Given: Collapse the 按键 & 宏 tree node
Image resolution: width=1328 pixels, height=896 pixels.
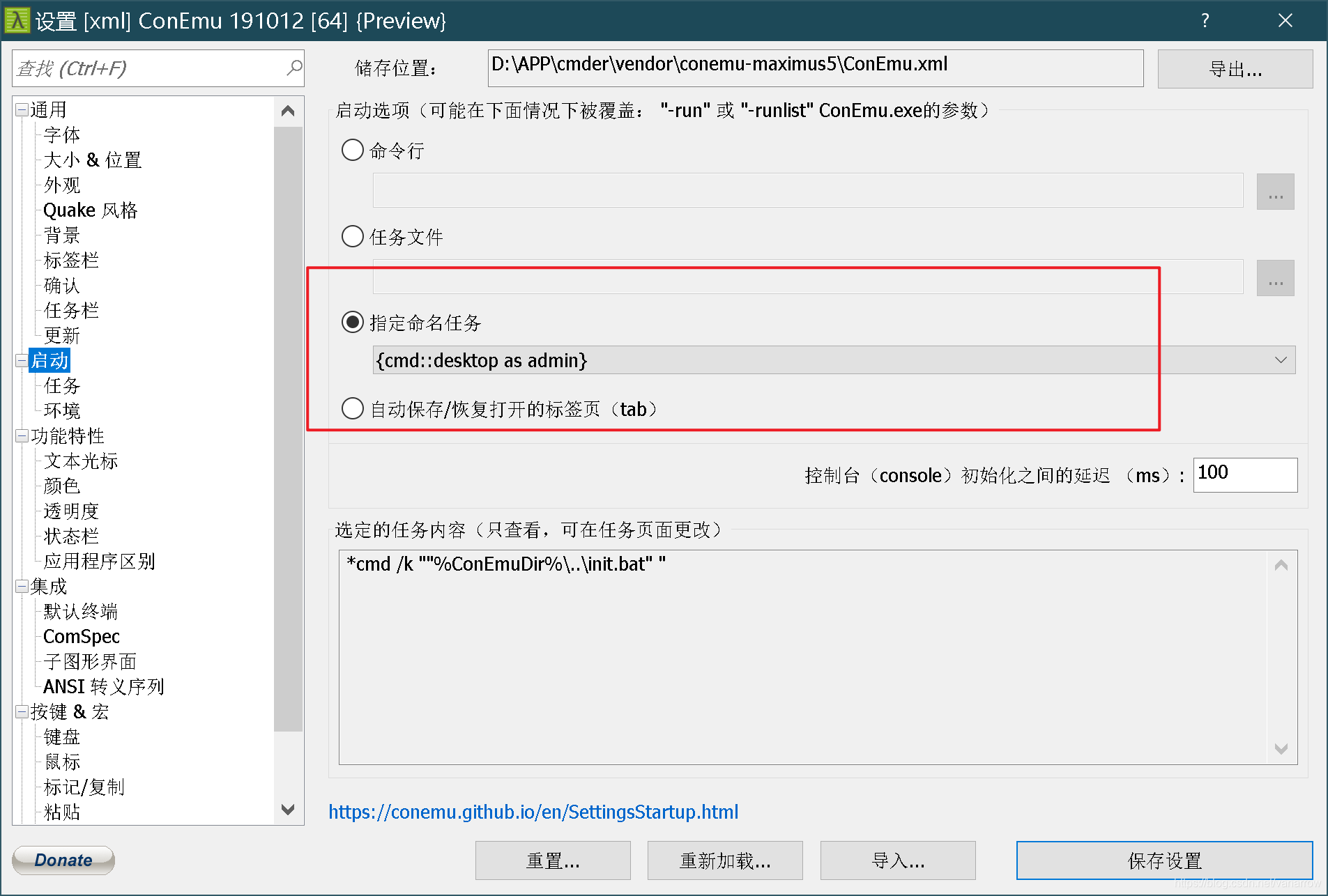Looking at the screenshot, I should (x=22, y=711).
